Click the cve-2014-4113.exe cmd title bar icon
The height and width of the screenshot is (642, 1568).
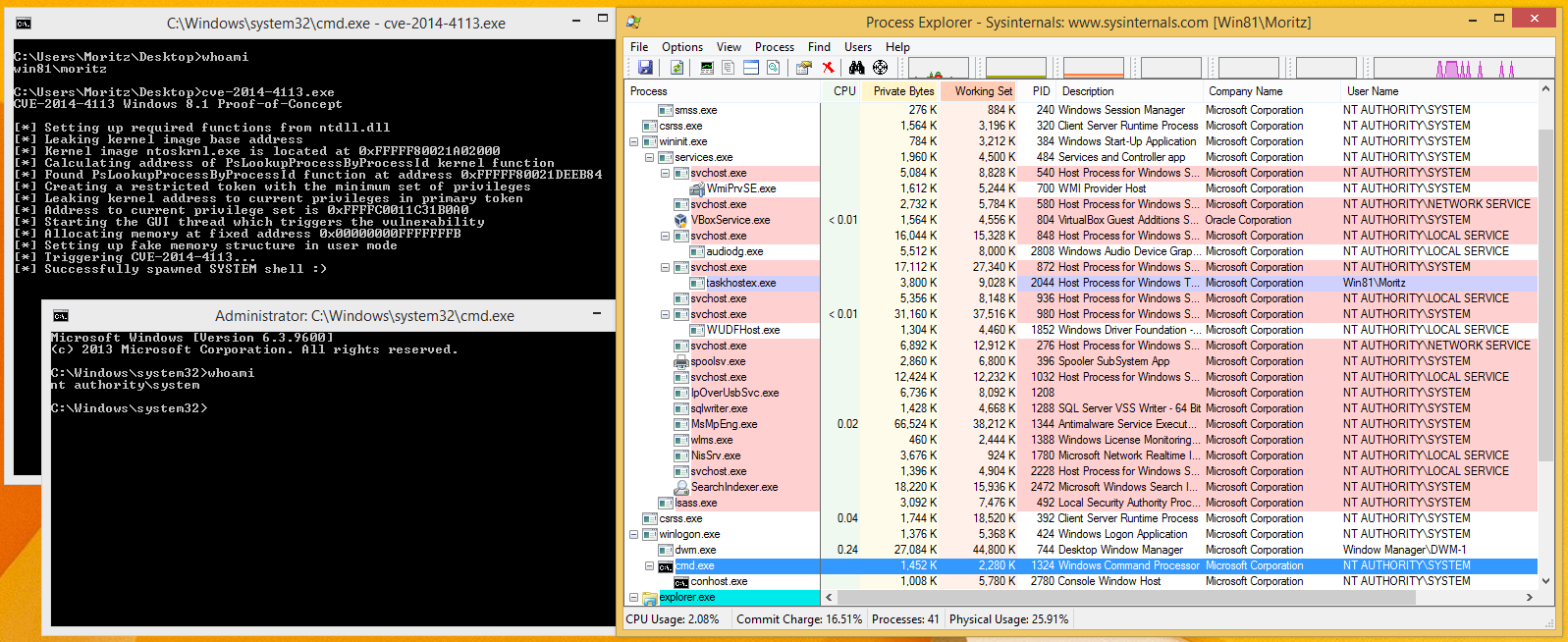pos(24,23)
